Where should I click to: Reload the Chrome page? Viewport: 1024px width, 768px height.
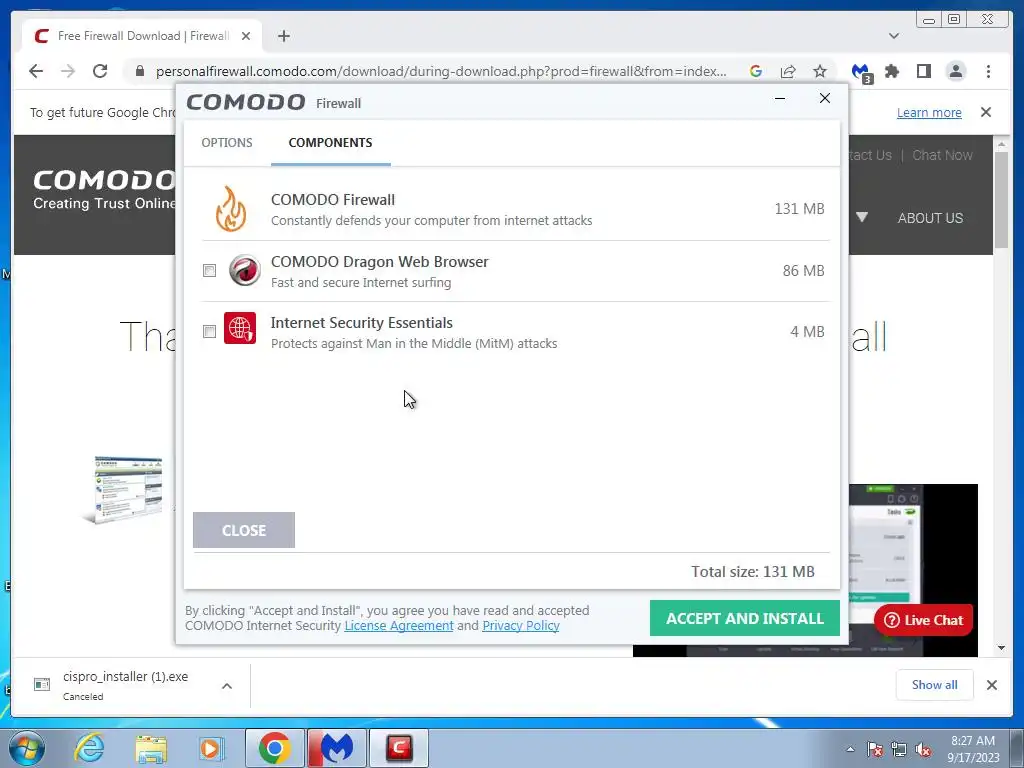[100, 71]
